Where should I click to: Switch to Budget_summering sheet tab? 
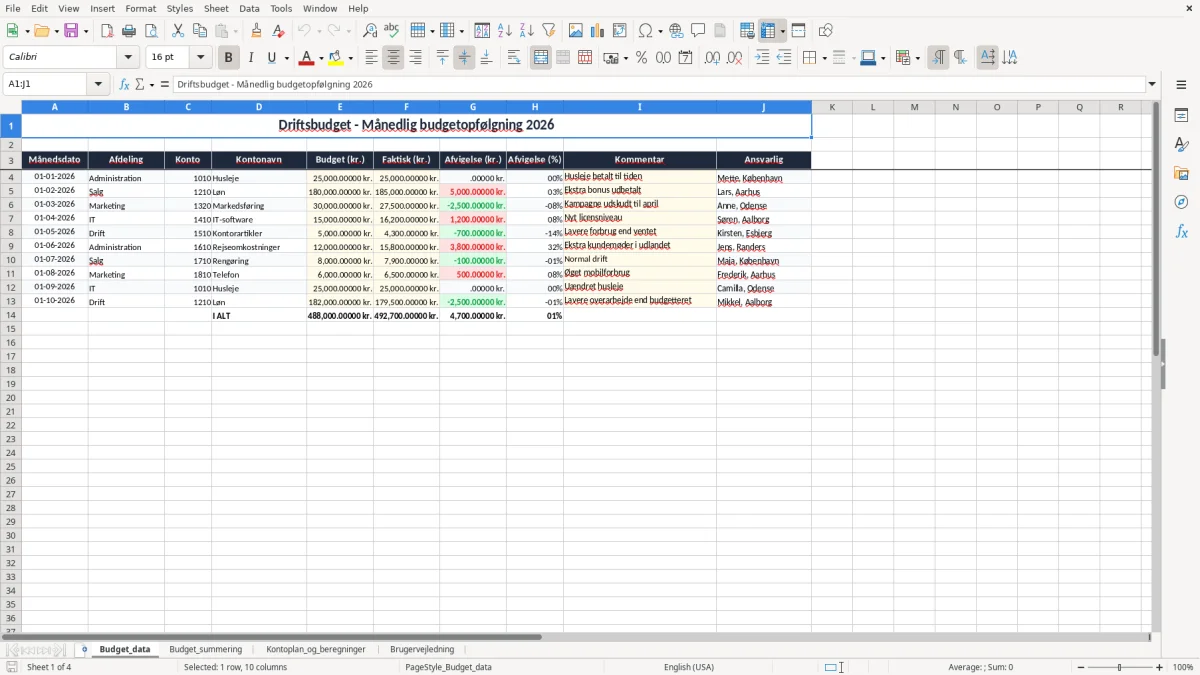pyautogui.click(x=205, y=649)
